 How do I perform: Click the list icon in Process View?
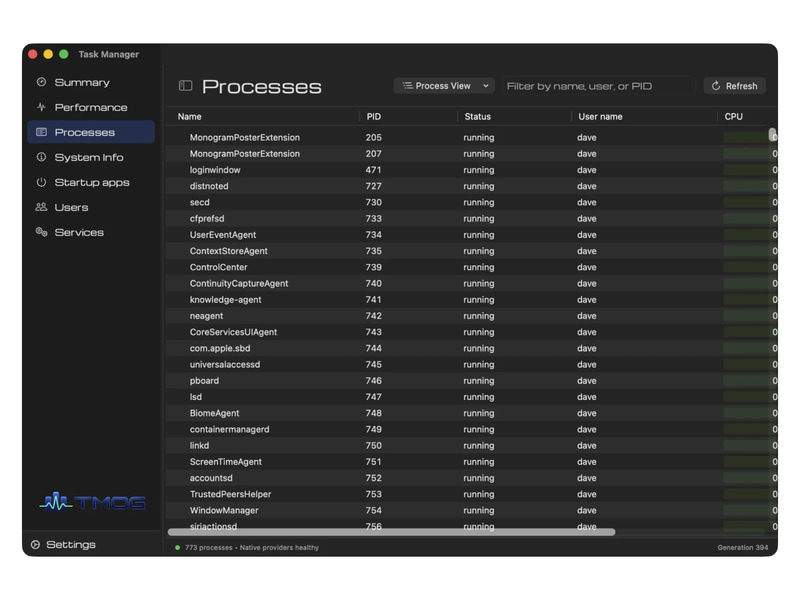(x=408, y=86)
